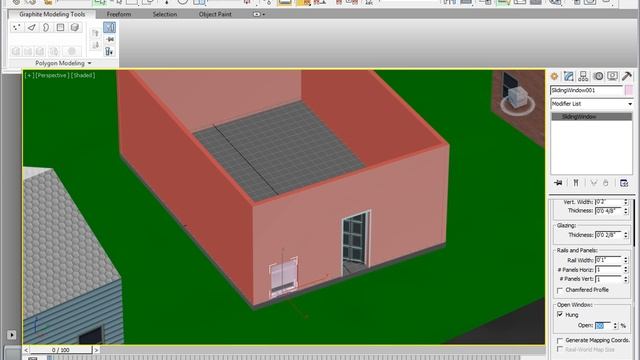Click the # Panels Vert value field

coord(609,279)
